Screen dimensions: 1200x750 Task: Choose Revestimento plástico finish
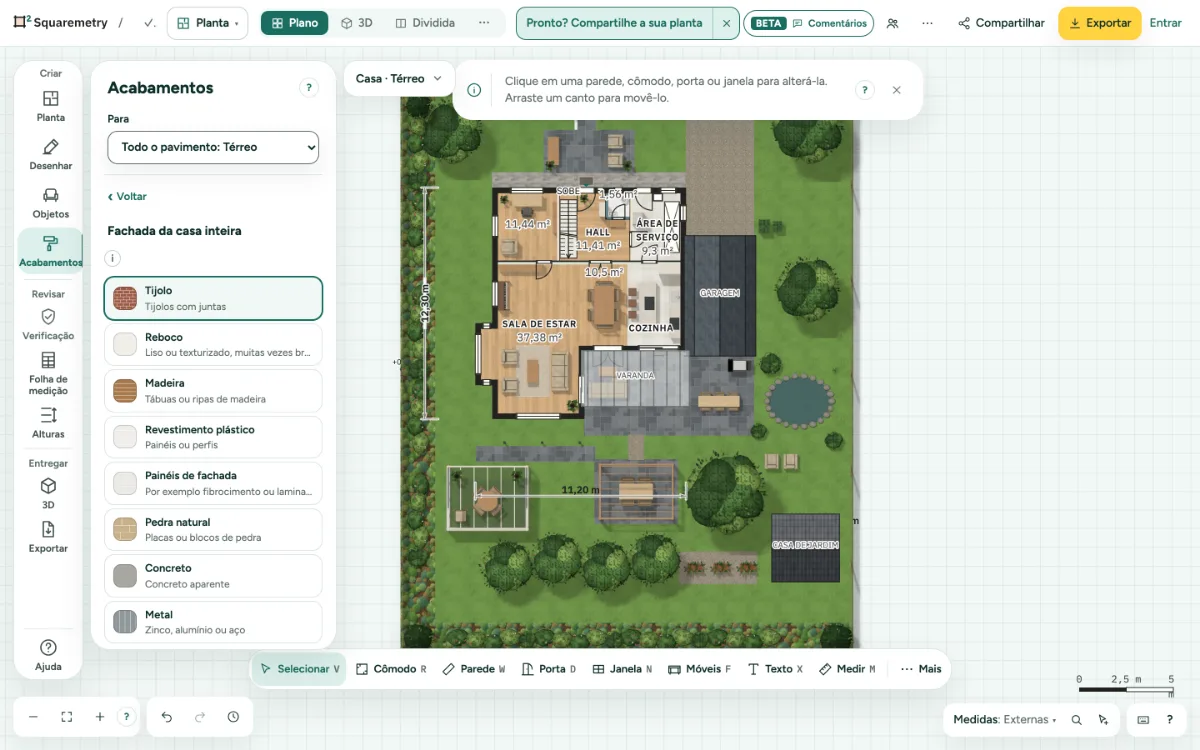[213, 437]
